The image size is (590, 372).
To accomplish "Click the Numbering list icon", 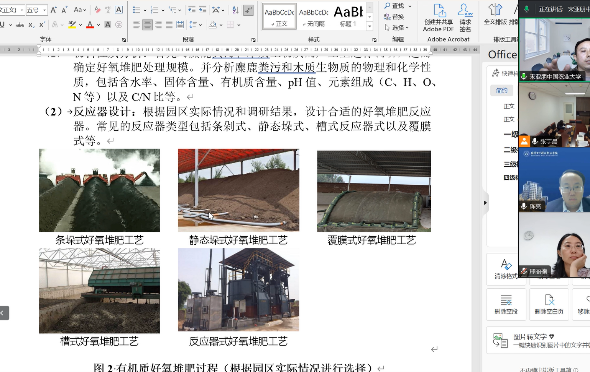I will point(156,10).
